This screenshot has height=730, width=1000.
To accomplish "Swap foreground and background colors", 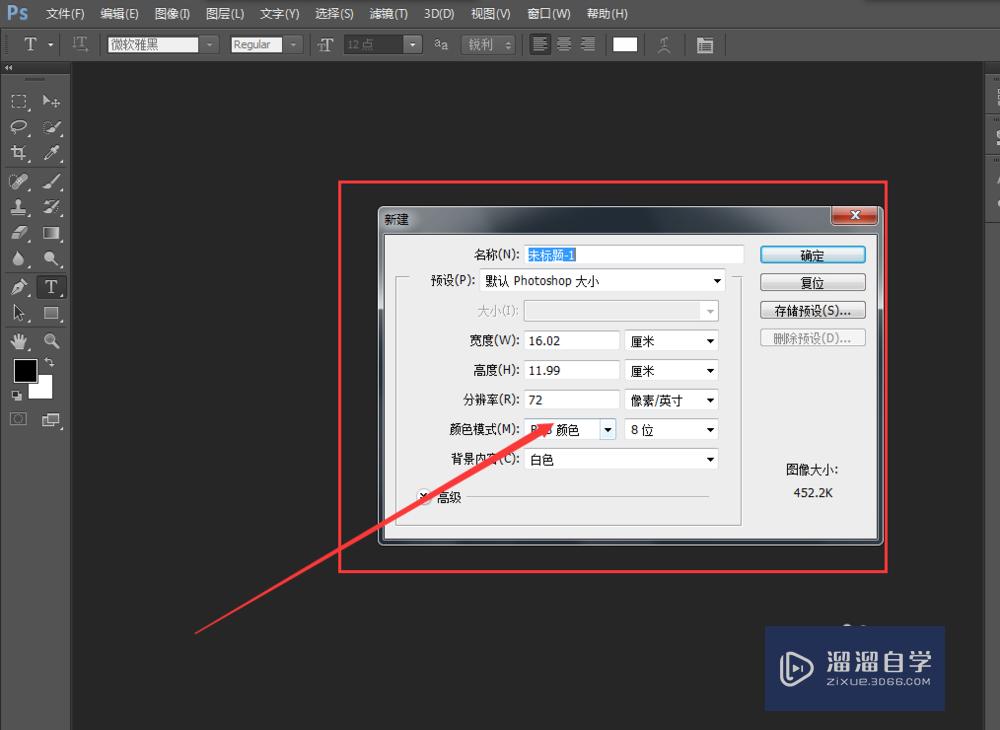I will (x=49, y=362).
